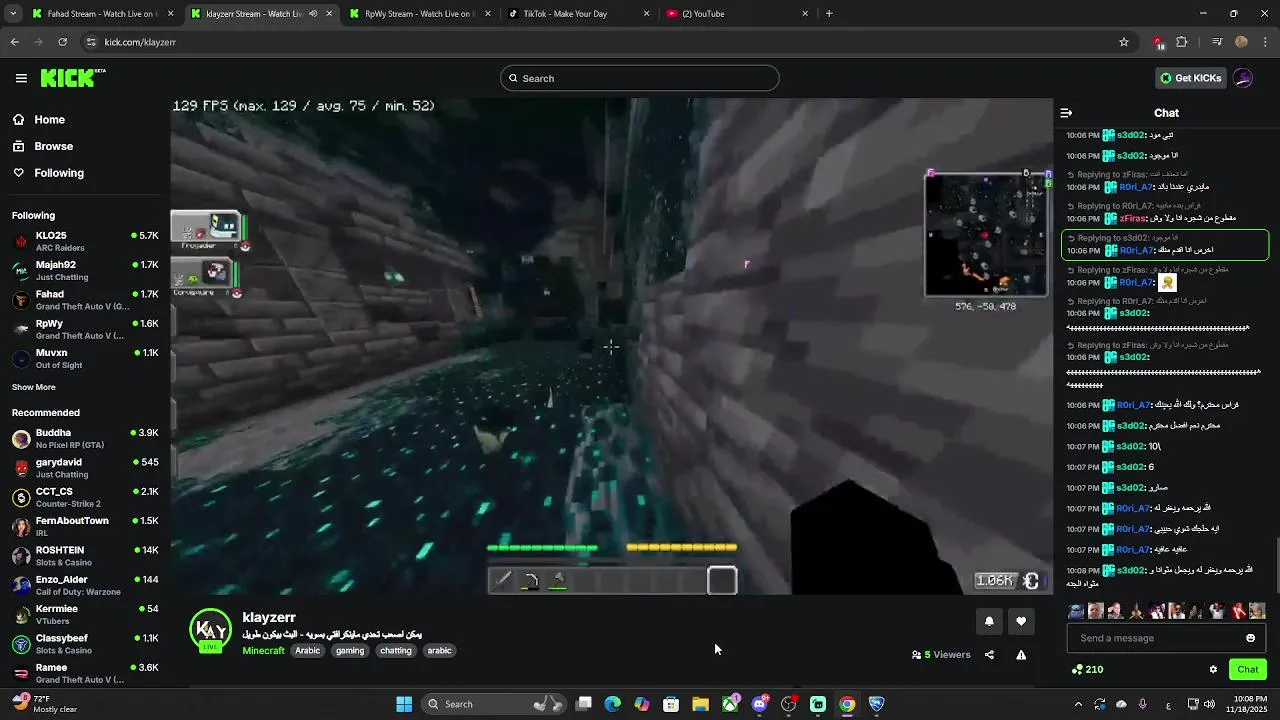Click the green Chat send button
Viewport: 1280px width, 720px height.
[1247, 670]
